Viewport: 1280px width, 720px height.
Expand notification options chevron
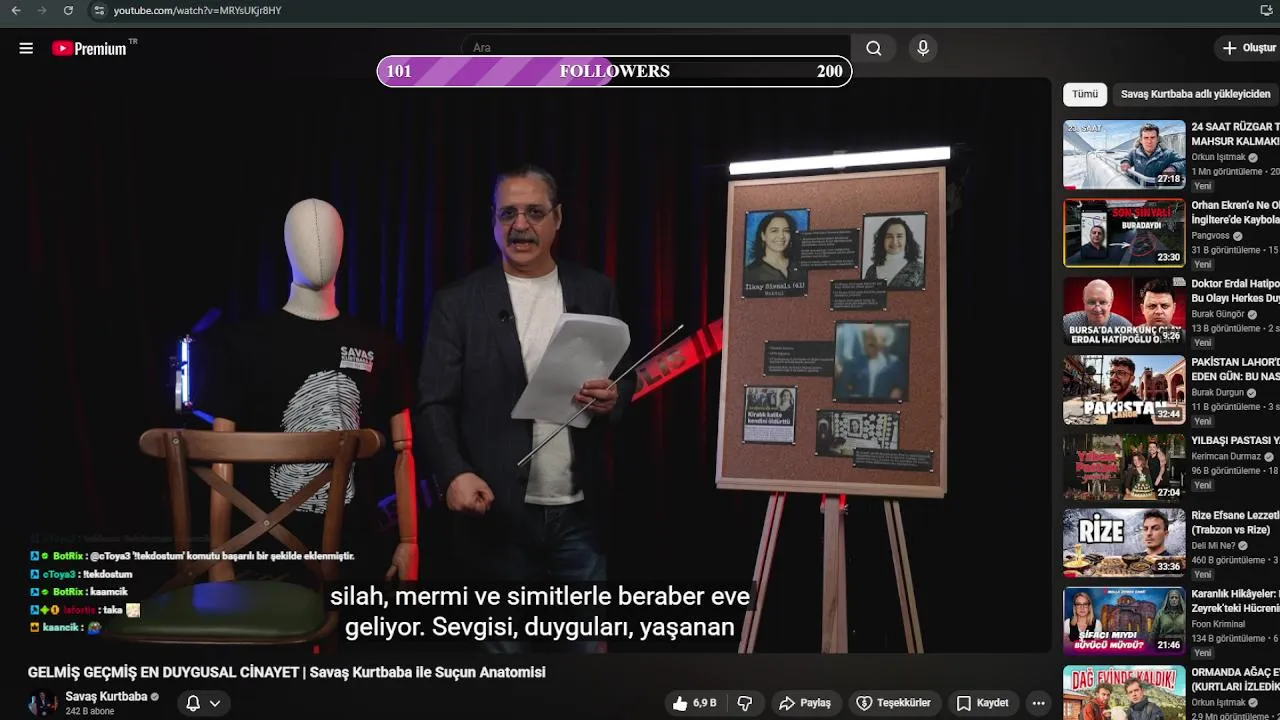pos(215,703)
